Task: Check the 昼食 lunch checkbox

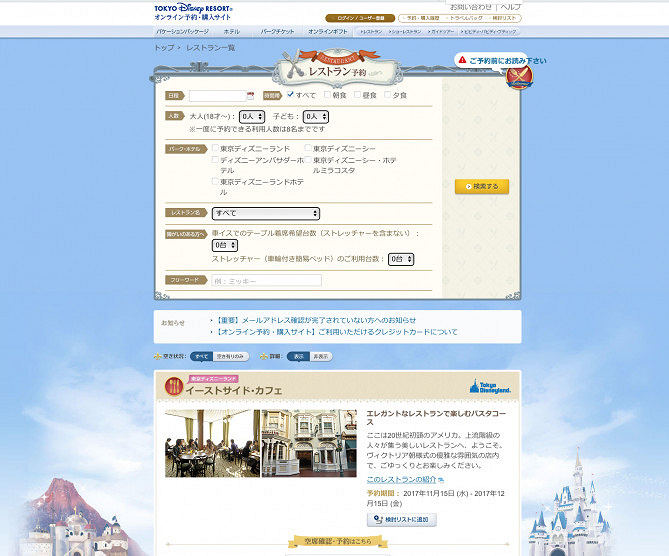Action: 358,94
